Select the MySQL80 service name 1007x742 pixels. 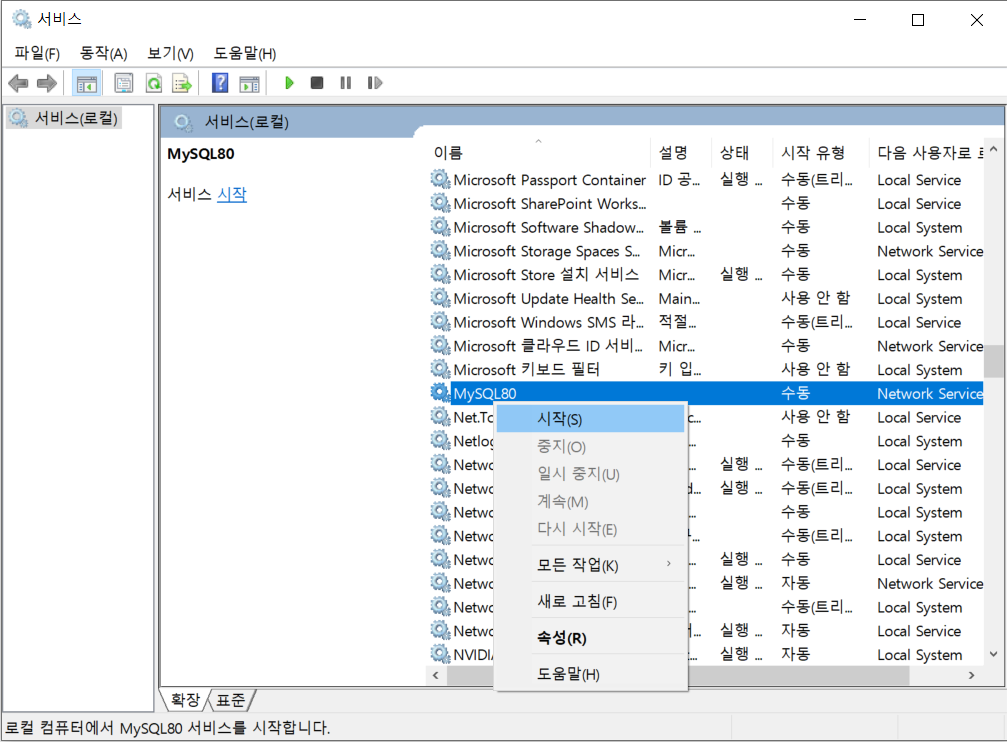pyautogui.click(x=485, y=394)
